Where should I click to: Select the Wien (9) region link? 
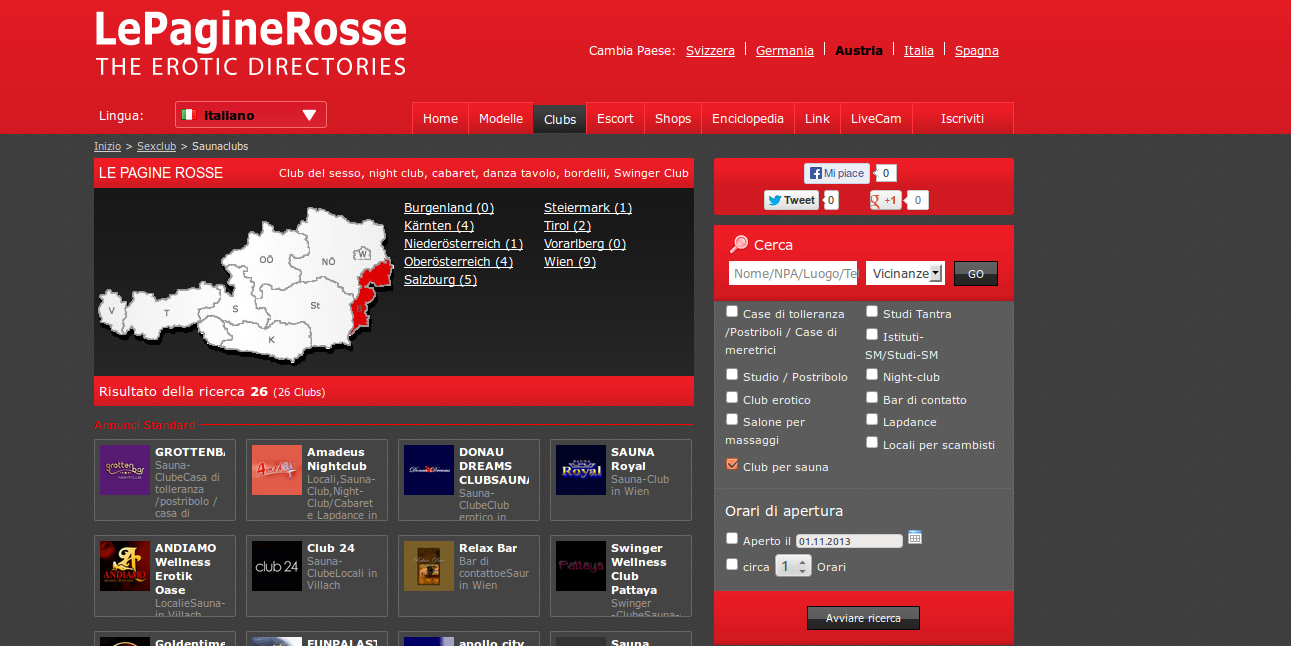569,262
